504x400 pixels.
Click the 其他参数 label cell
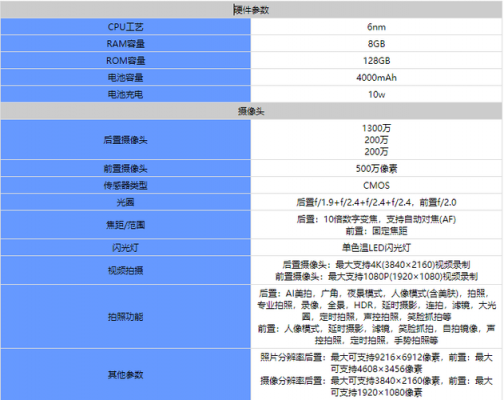126,375
